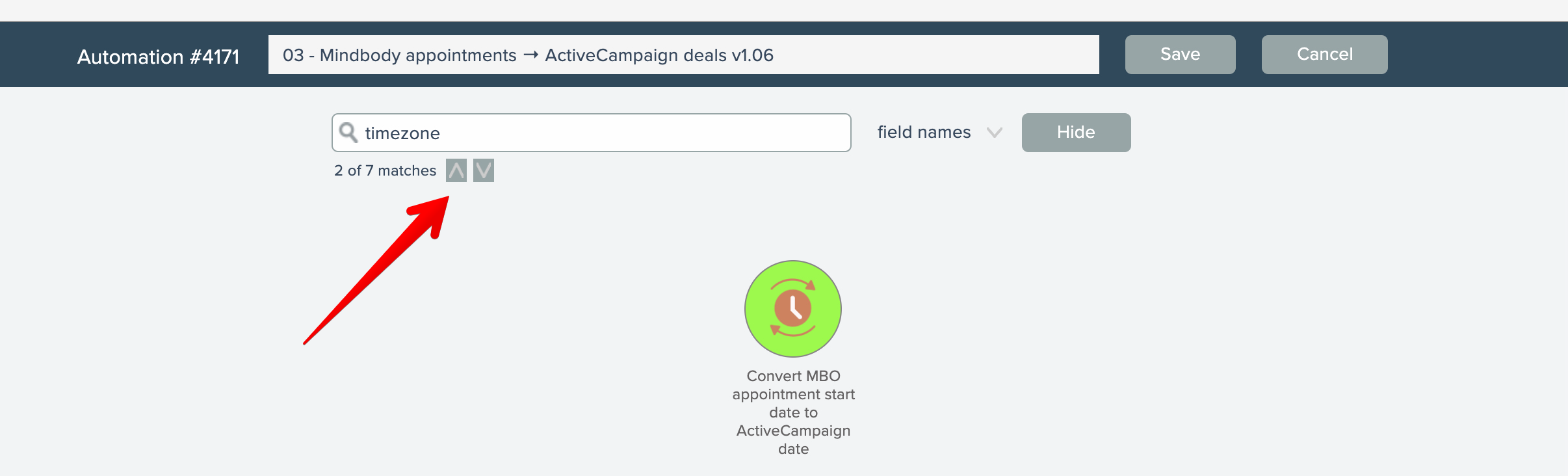This screenshot has width=1568, height=476.
Task: Click 'ActiveCampaign deals' text in name field
Action: pyautogui.click(x=636, y=55)
